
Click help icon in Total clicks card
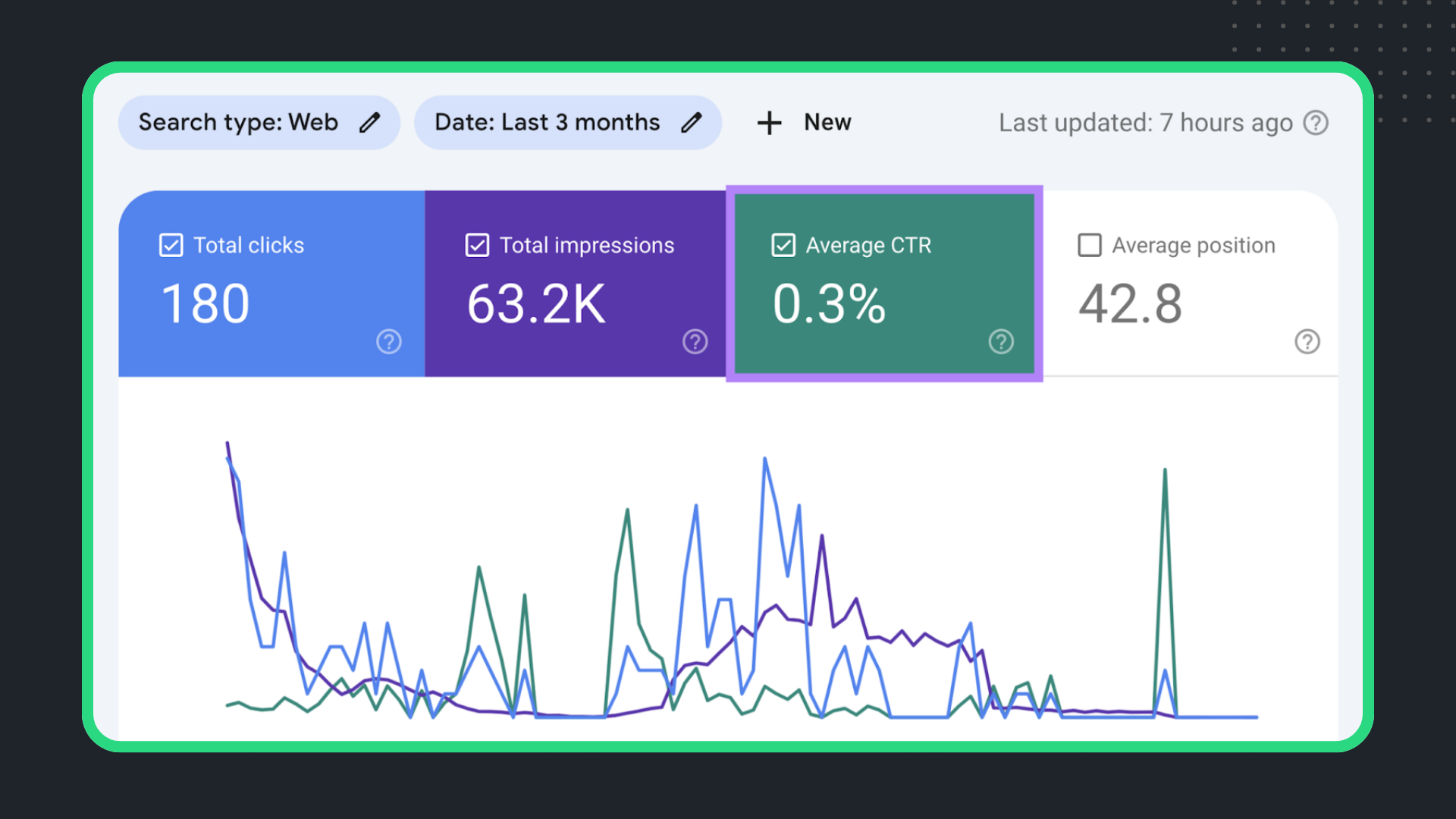389,342
